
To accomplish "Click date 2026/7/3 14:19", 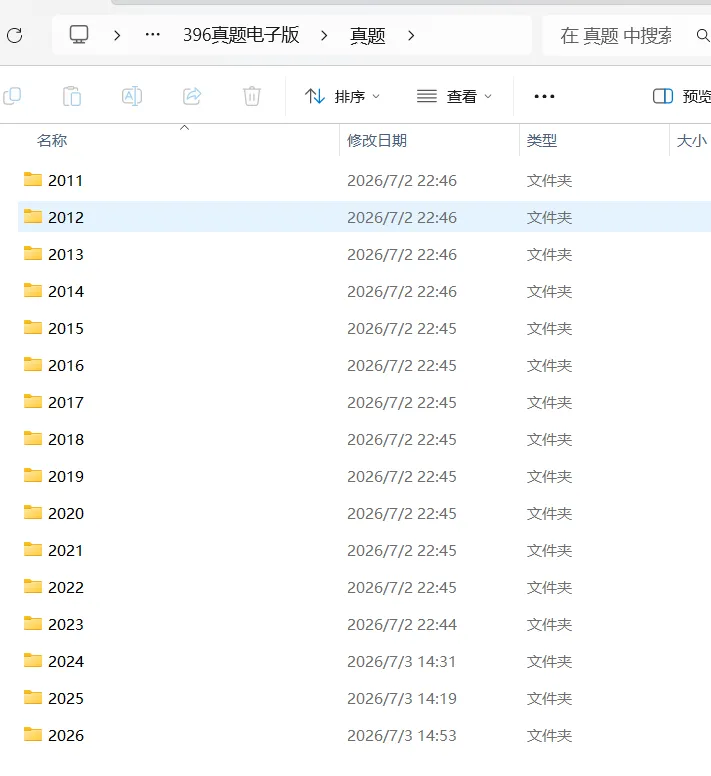I will pos(401,699).
